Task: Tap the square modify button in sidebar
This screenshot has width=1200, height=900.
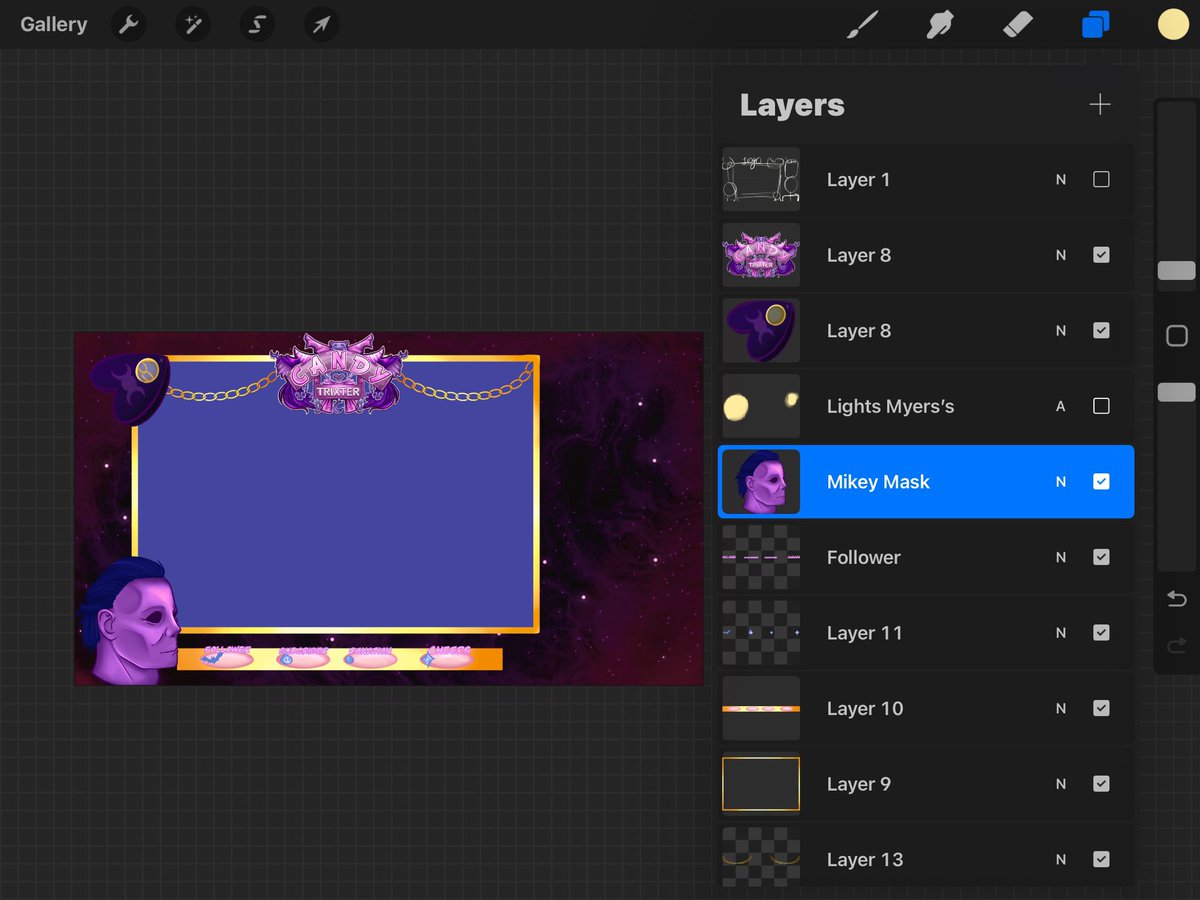Action: [x=1177, y=336]
